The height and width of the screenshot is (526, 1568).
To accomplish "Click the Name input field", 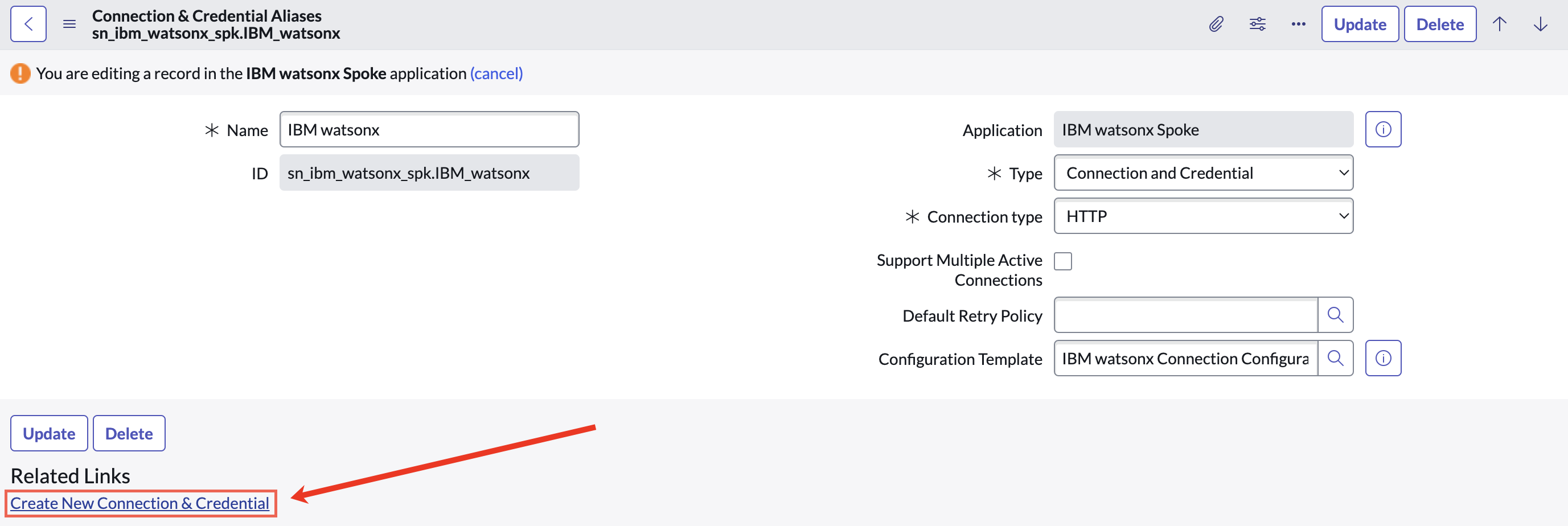I will click(429, 130).
